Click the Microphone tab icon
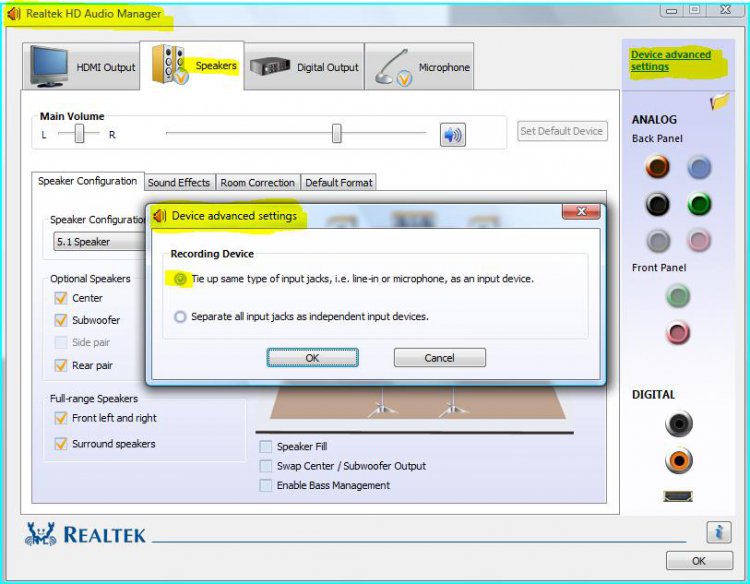The width and height of the screenshot is (750, 584). point(393,67)
